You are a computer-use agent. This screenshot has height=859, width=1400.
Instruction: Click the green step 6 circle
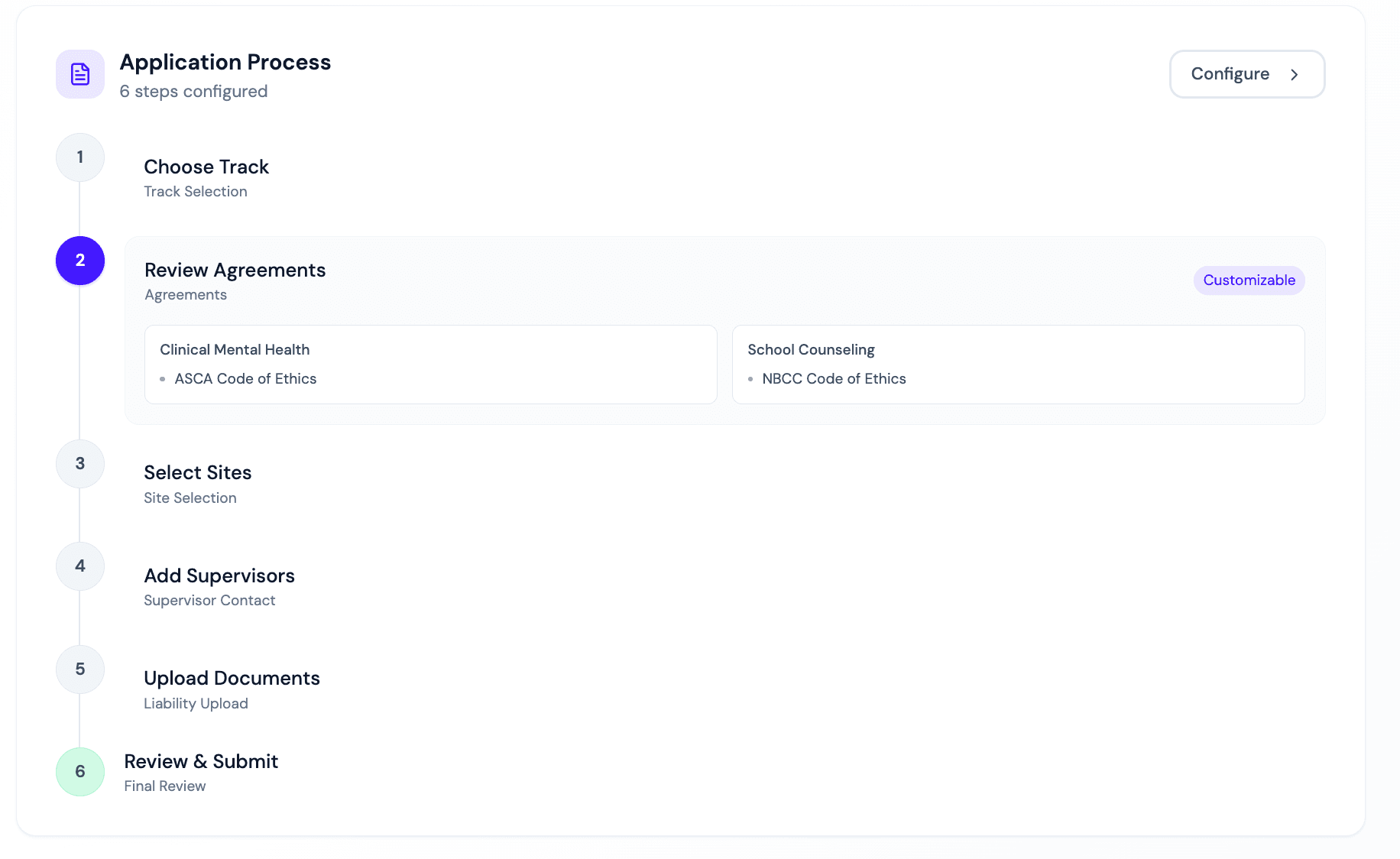tap(80, 772)
